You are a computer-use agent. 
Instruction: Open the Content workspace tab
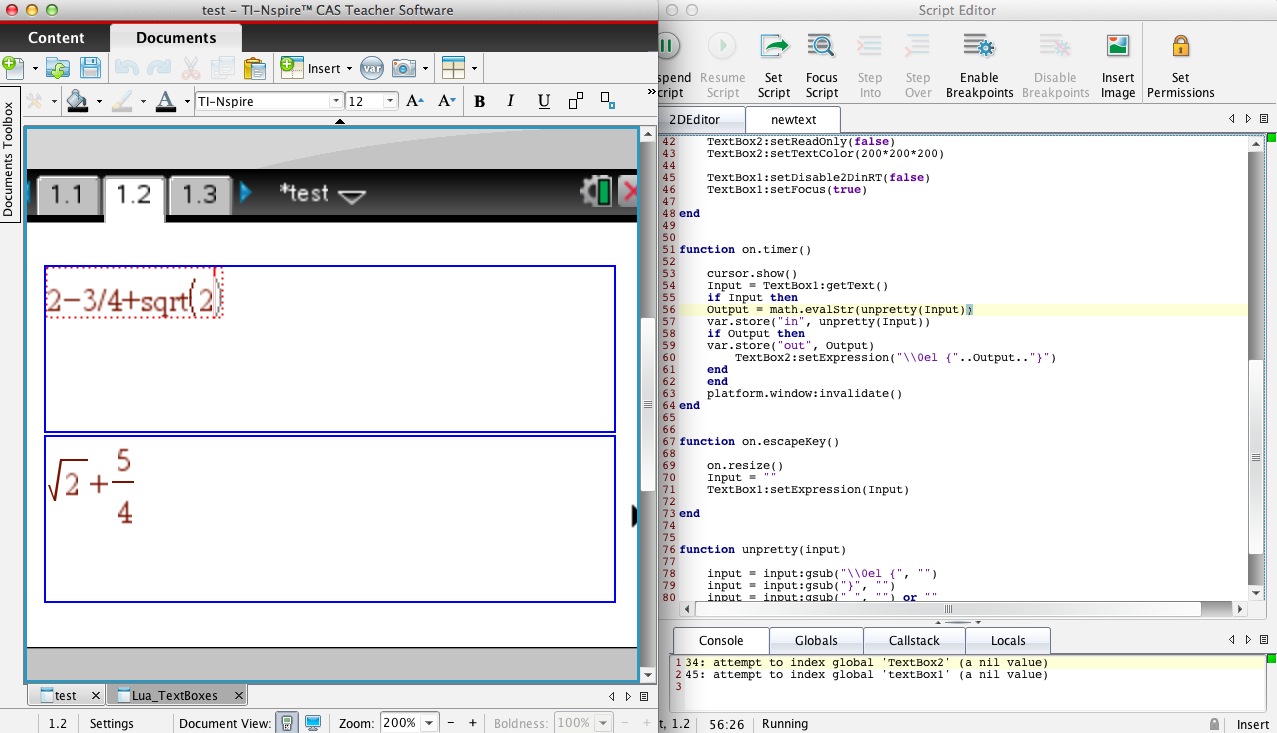tap(56, 38)
